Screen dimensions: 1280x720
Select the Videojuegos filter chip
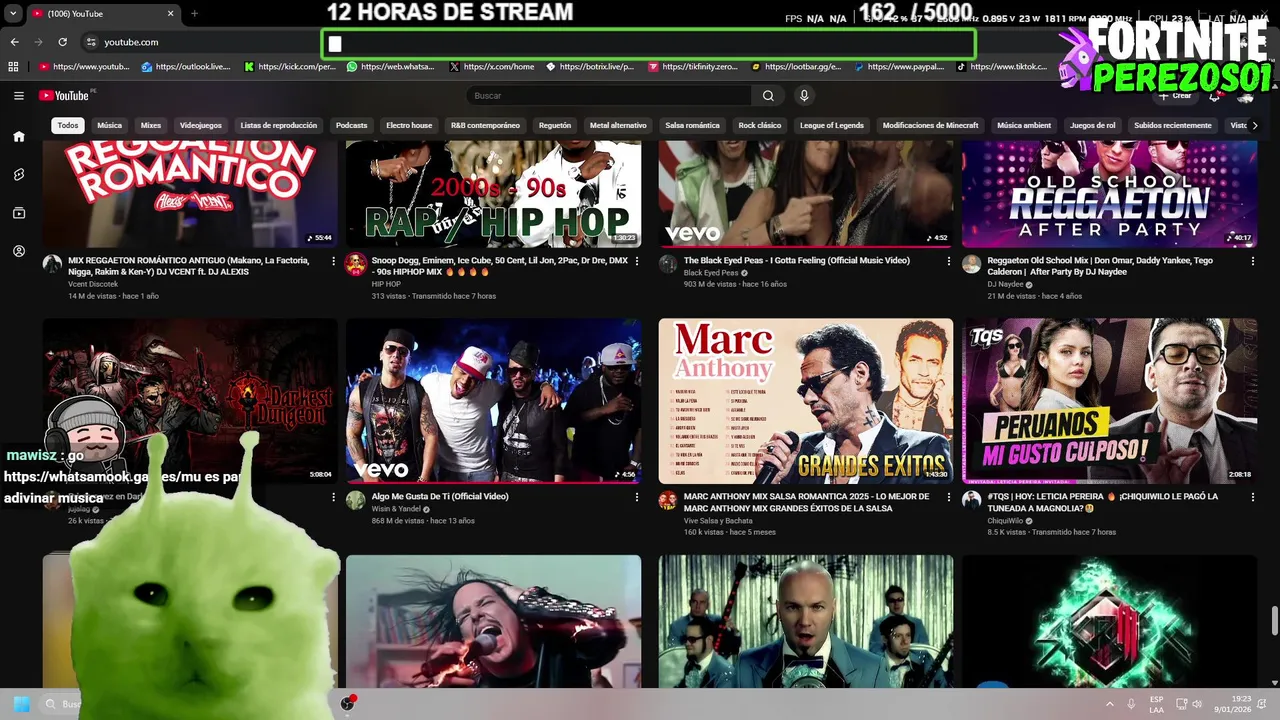point(200,125)
